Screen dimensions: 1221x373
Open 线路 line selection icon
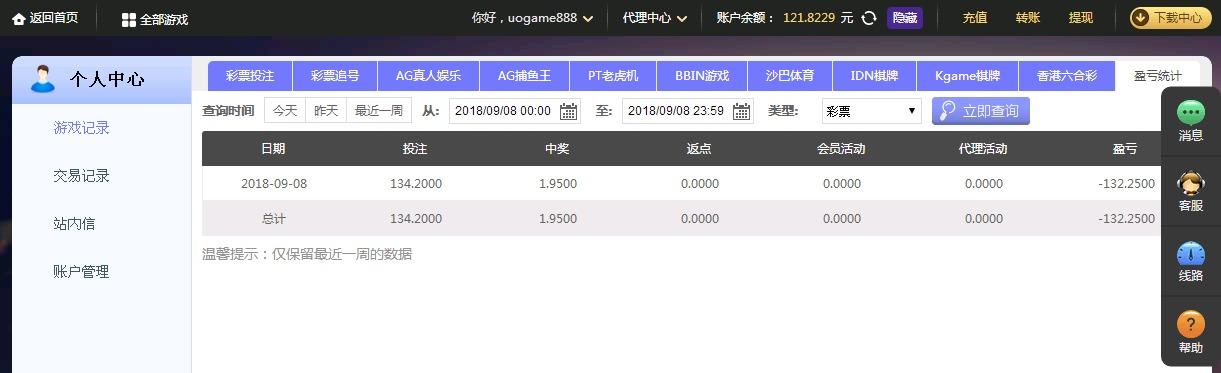(x=1191, y=254)
